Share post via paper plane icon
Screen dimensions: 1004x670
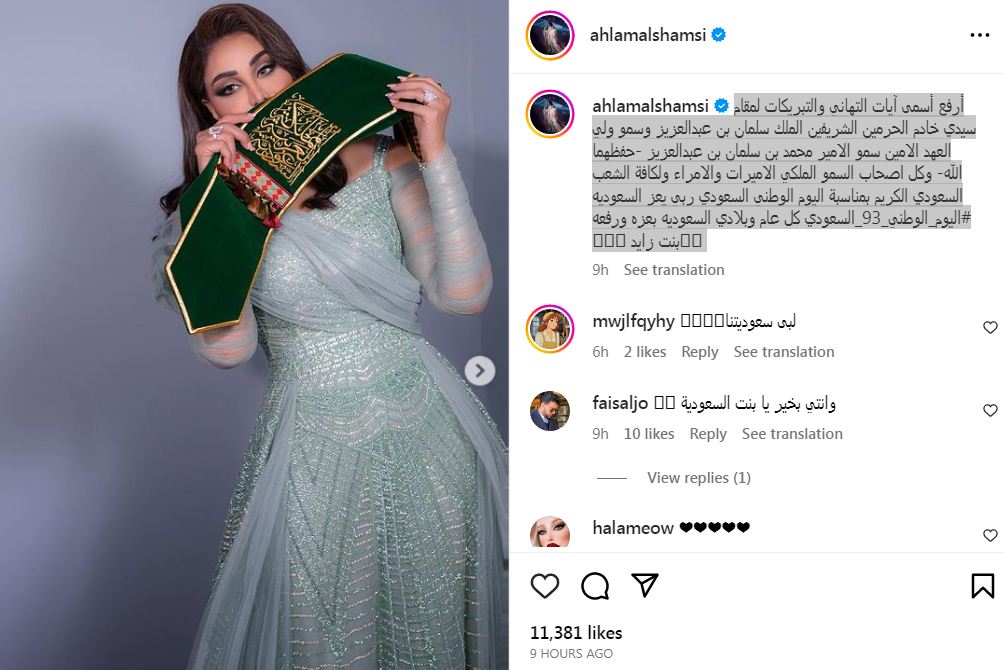tap(645, 585)
